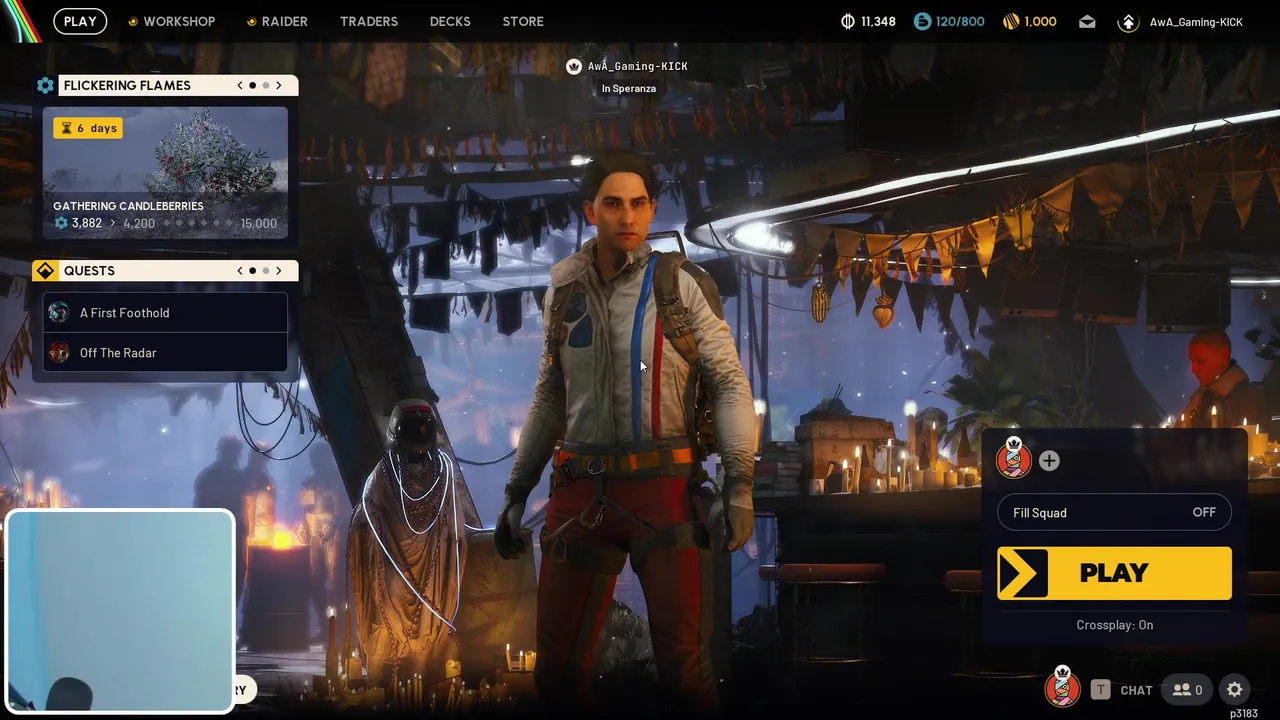Go to next Flickering Flames page arrow

pyautogui.click(x=279, y=86)
